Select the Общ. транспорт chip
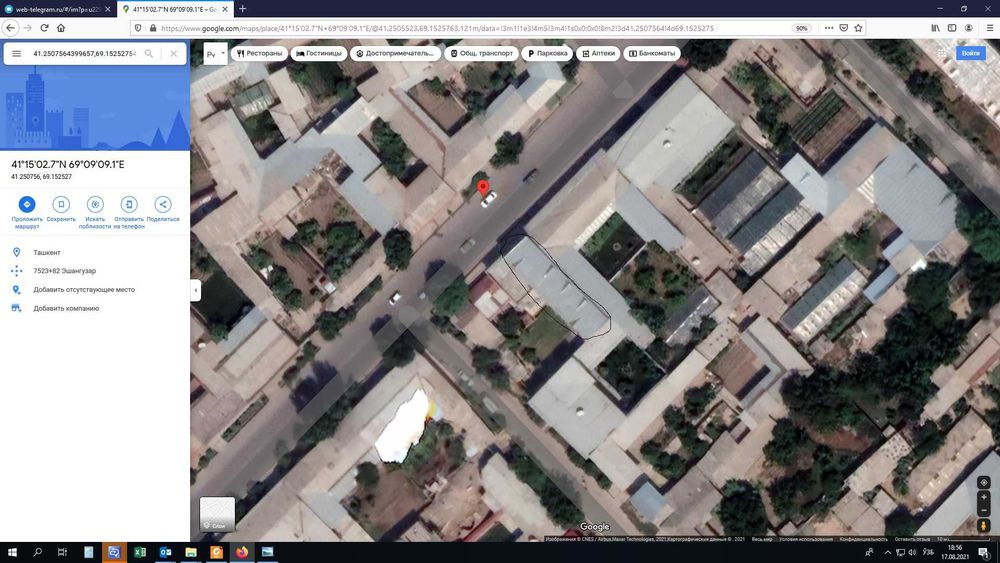The height and width of the screenshot is (563, 1000). (x=482, y=54)
